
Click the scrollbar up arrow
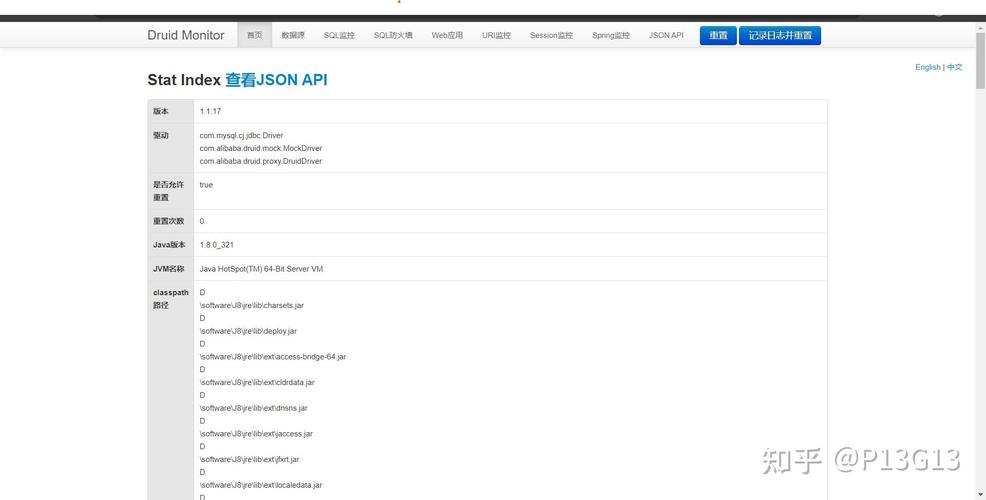[980, 28]
